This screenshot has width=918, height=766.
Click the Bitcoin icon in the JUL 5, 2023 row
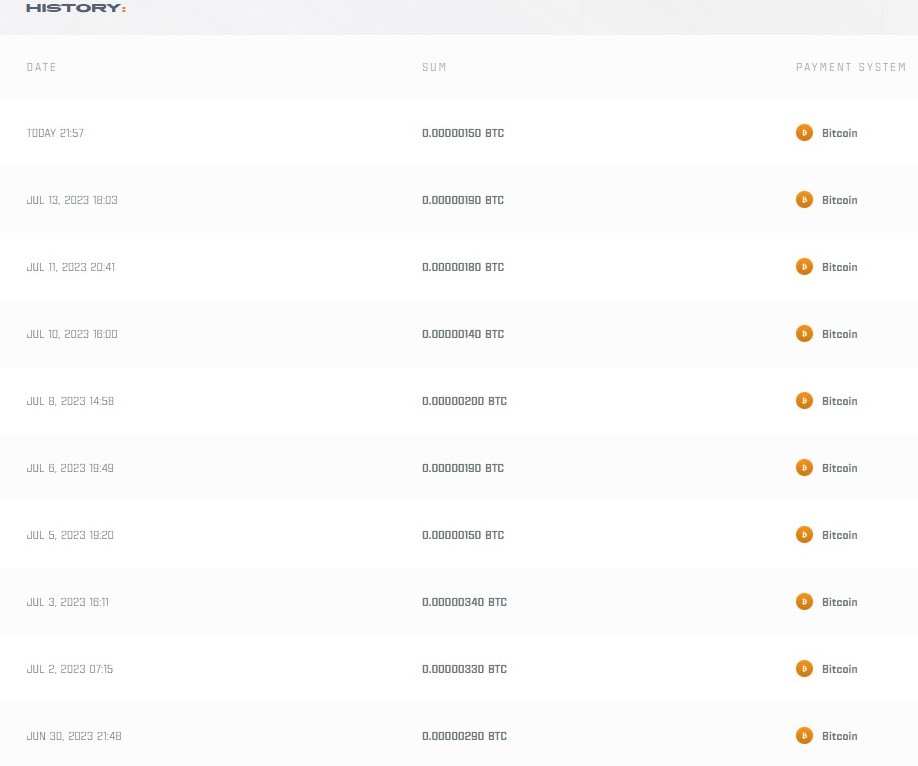[804, 535]
